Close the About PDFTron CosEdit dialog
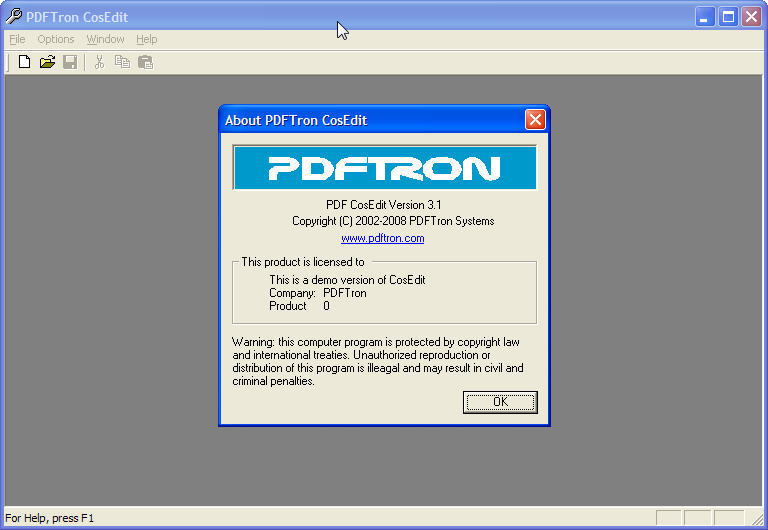The image size is (768, 530). [x=535, y=120]
